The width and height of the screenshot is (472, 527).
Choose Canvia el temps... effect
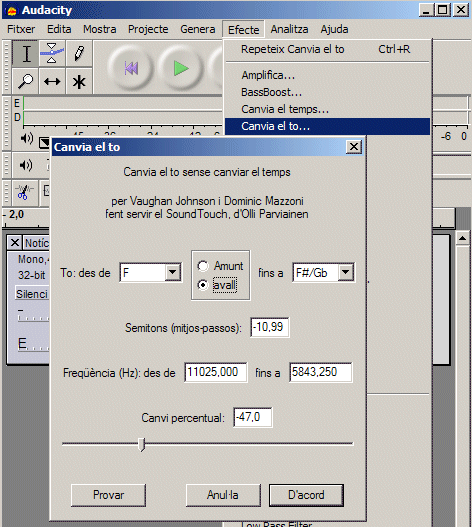pos(327,109)
